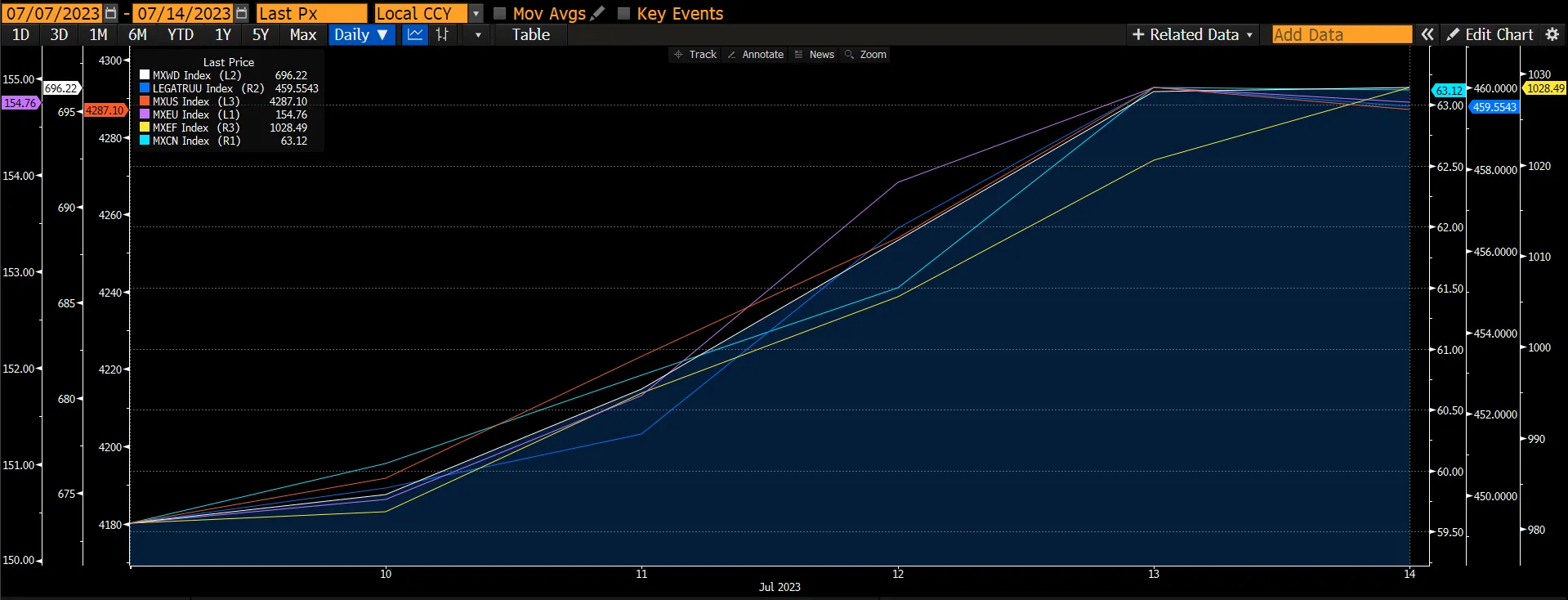Click the white MXWD Index legend swatch
The width and height of the screenshot is (1568, 600).
coord(145,75)
